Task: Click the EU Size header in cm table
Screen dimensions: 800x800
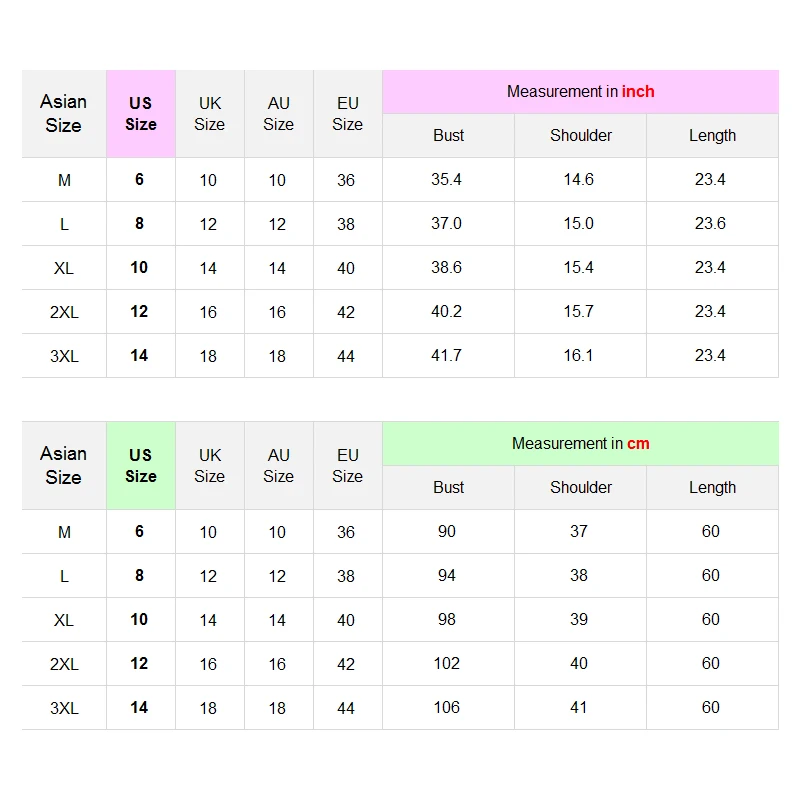Action: (348, 465)
